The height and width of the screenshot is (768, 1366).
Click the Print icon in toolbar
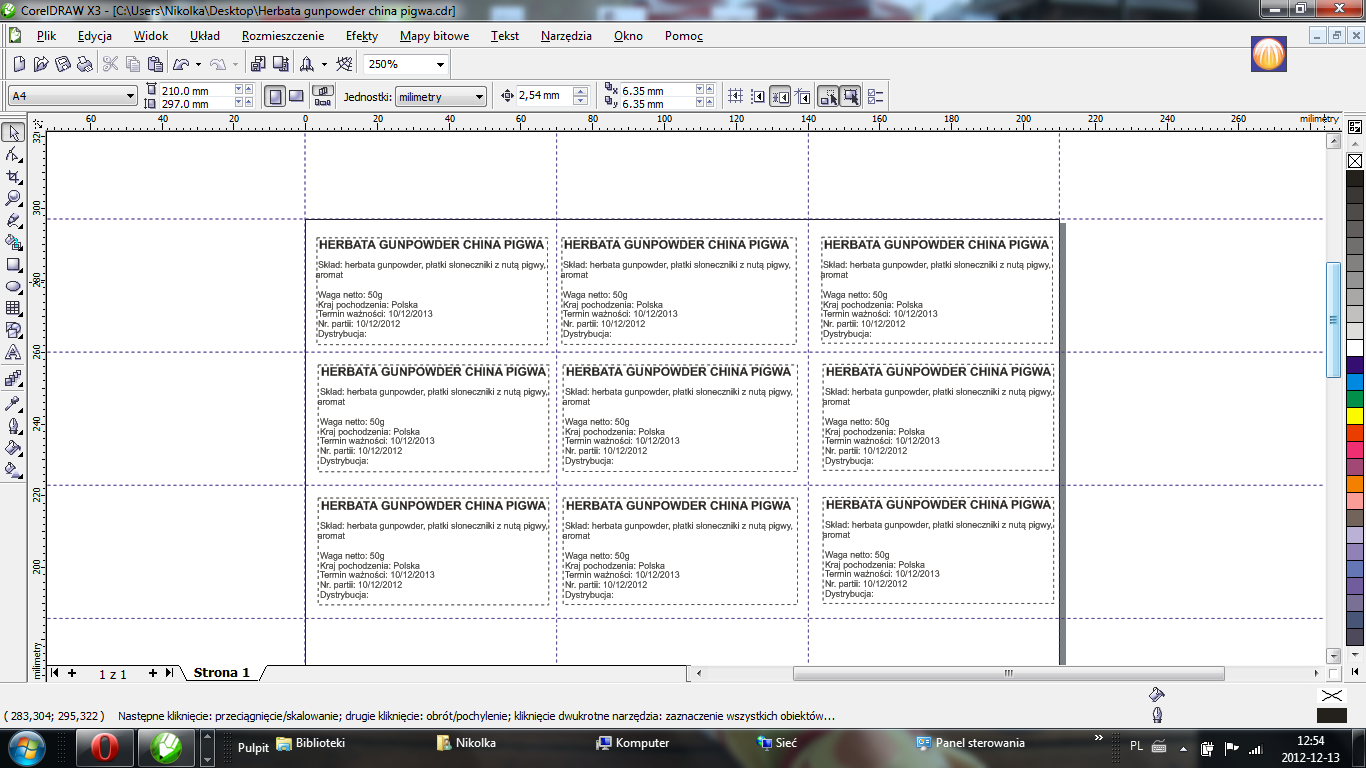85,64
